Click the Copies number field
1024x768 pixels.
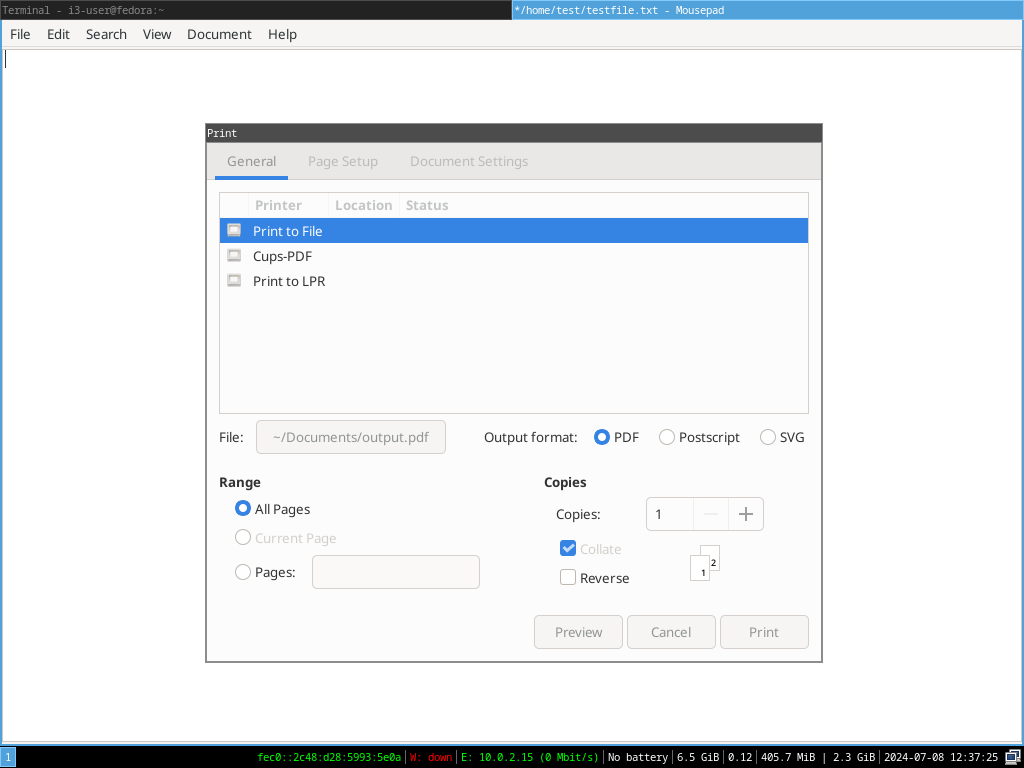point(669,514)
